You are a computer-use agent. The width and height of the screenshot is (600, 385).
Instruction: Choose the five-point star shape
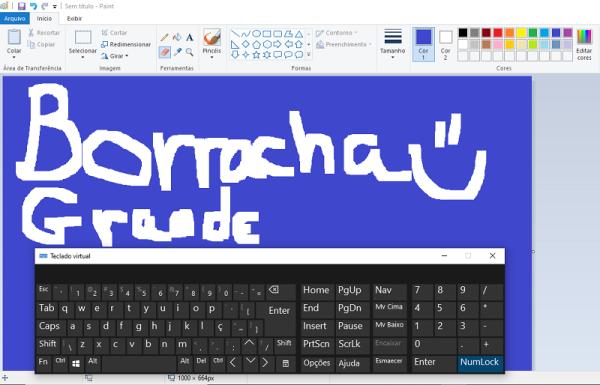click(256, 55)
